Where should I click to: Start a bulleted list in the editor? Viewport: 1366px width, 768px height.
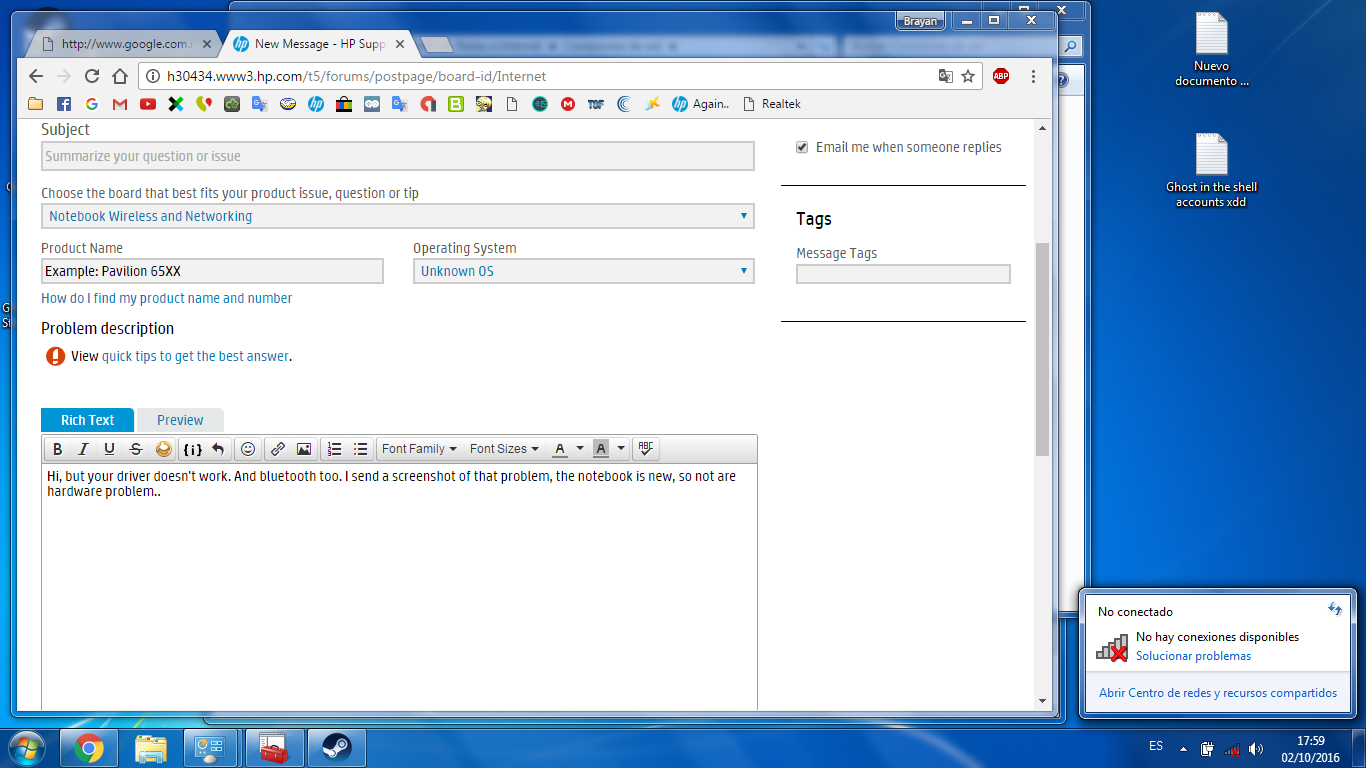coord(361,449)
